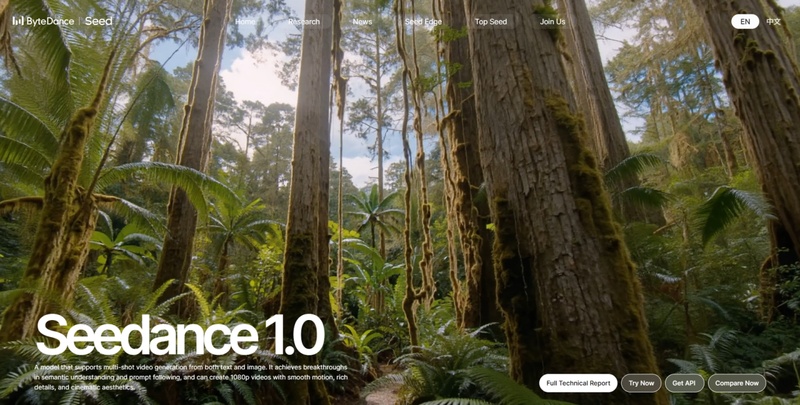Go to the Home page
The height and width of the screenshot is (405, 800).
245,22
